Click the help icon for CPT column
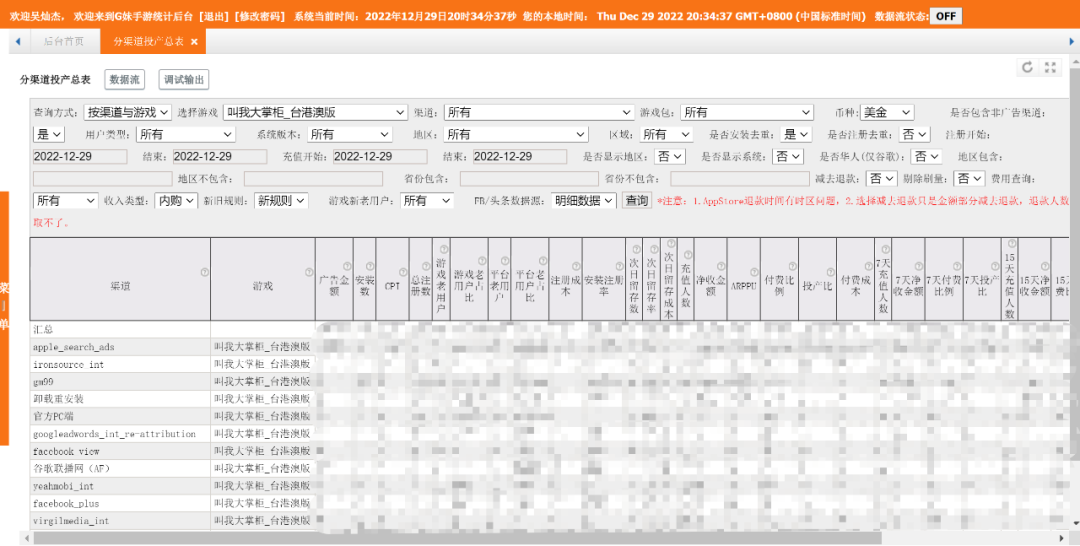The width and height of the screenshot is (1080, 546). coord(403,273)
